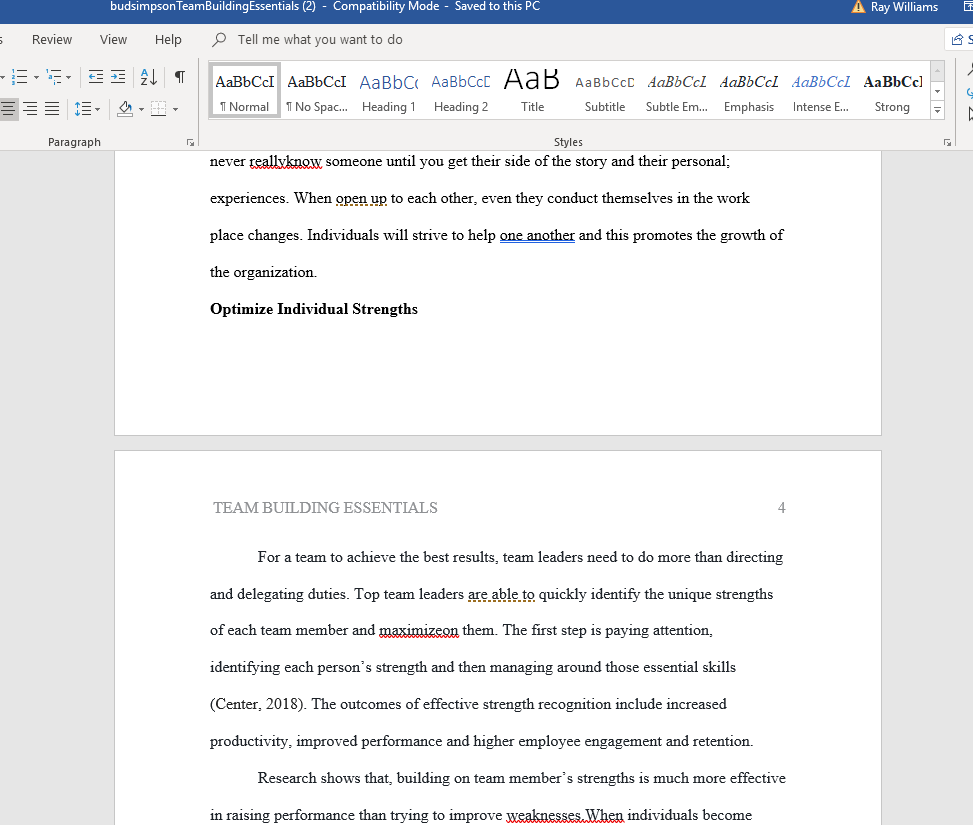The width and height of the screenshot is (973, 825).
Task: Click the page number 4 in header
Action: (782, 508)
